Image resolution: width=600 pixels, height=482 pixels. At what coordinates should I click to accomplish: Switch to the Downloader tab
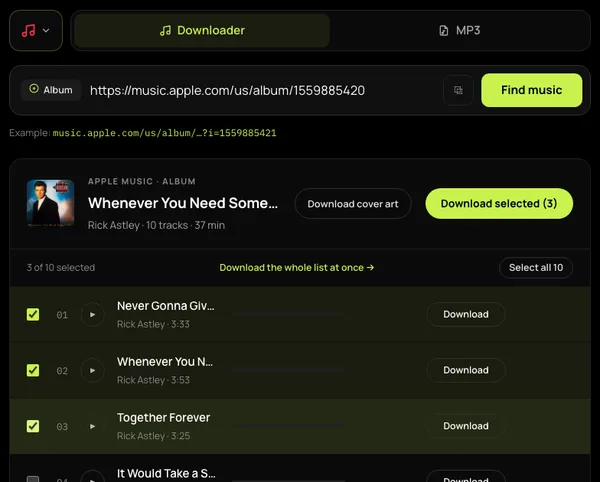click(202, 31)
